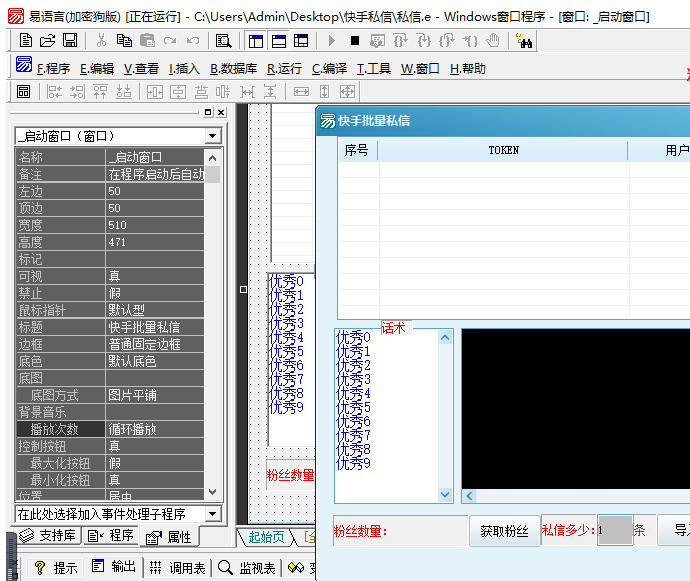This screenshot has width=690, height=581.
Task: Expand the _启动窗口 component dropdown
Action: [213, 136]
